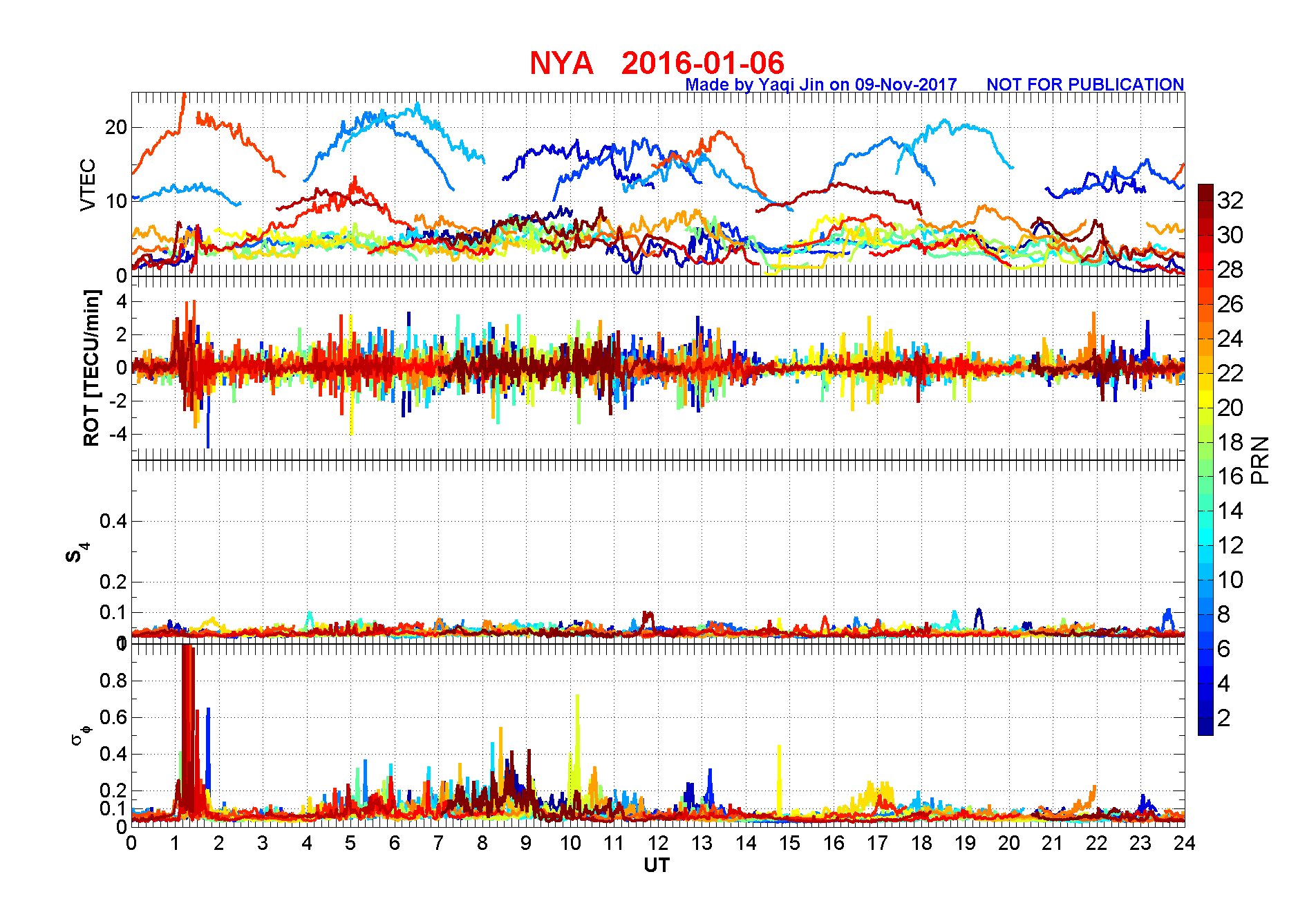The image size is (1316, 919).
Task: Click the "NOT FOR PUBLICATION" notice
Action: [1085, 84]
